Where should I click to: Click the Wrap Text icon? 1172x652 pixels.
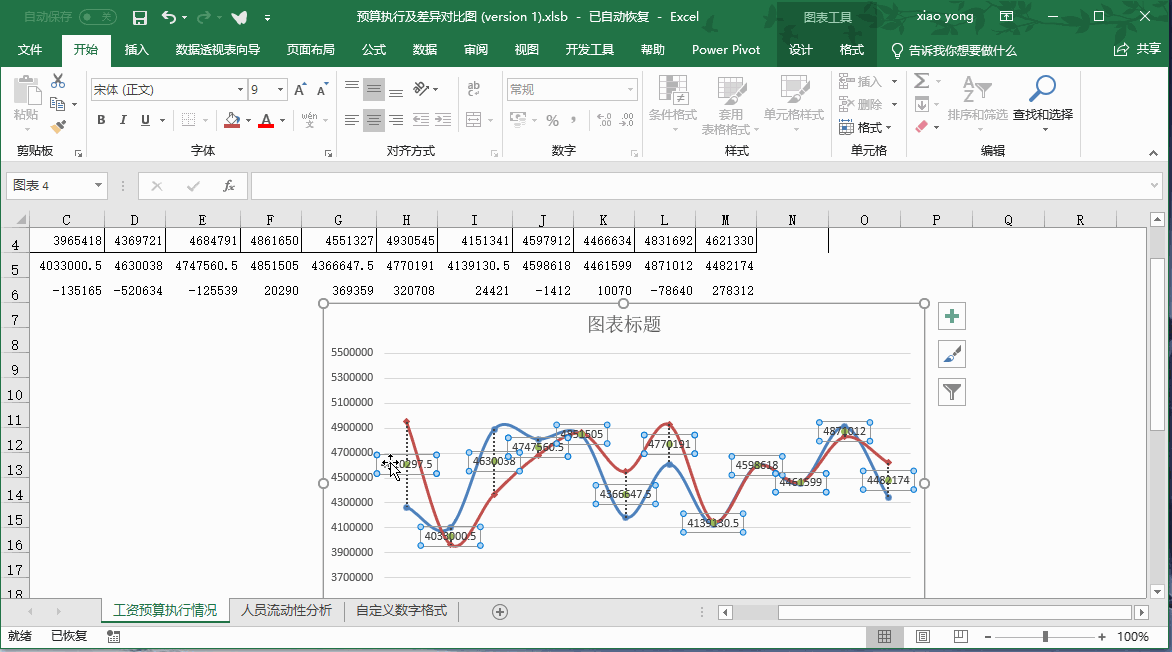coord(473,90)
